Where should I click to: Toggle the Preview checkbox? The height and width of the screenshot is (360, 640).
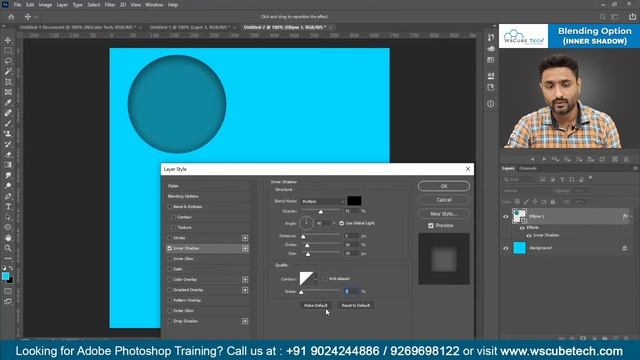point(431,226)
